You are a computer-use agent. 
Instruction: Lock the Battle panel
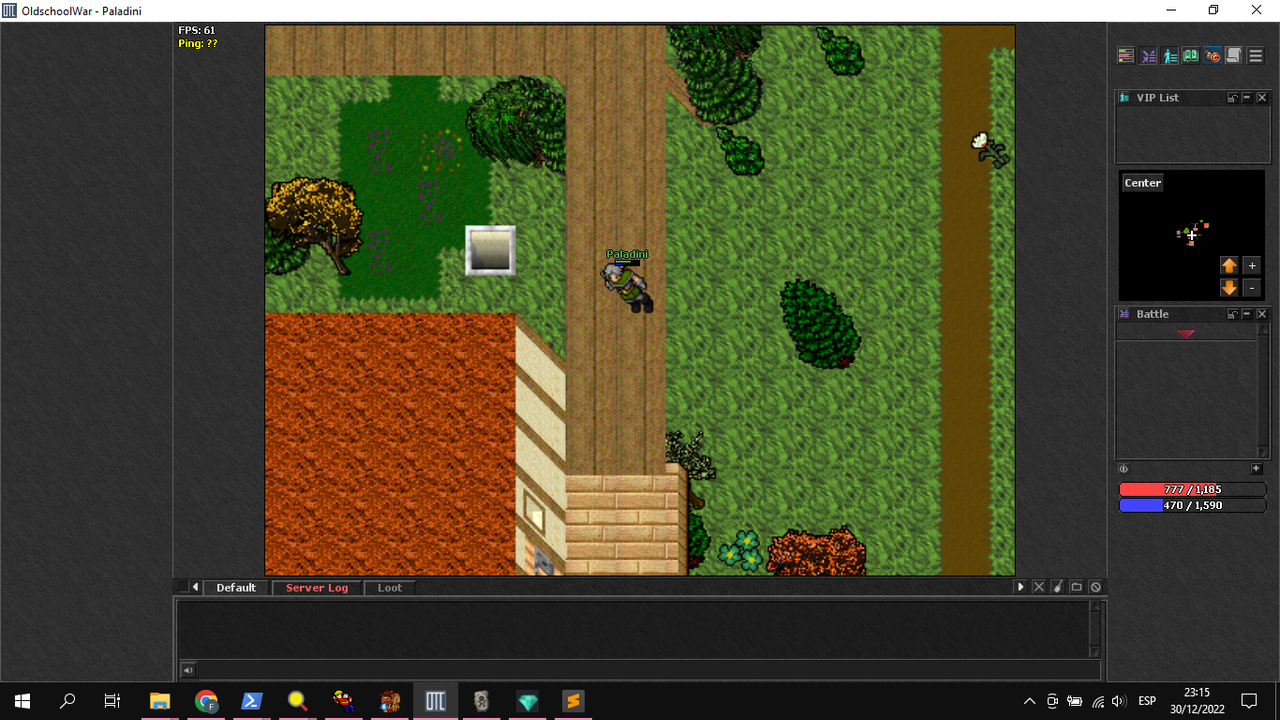tap(1233, 314)
